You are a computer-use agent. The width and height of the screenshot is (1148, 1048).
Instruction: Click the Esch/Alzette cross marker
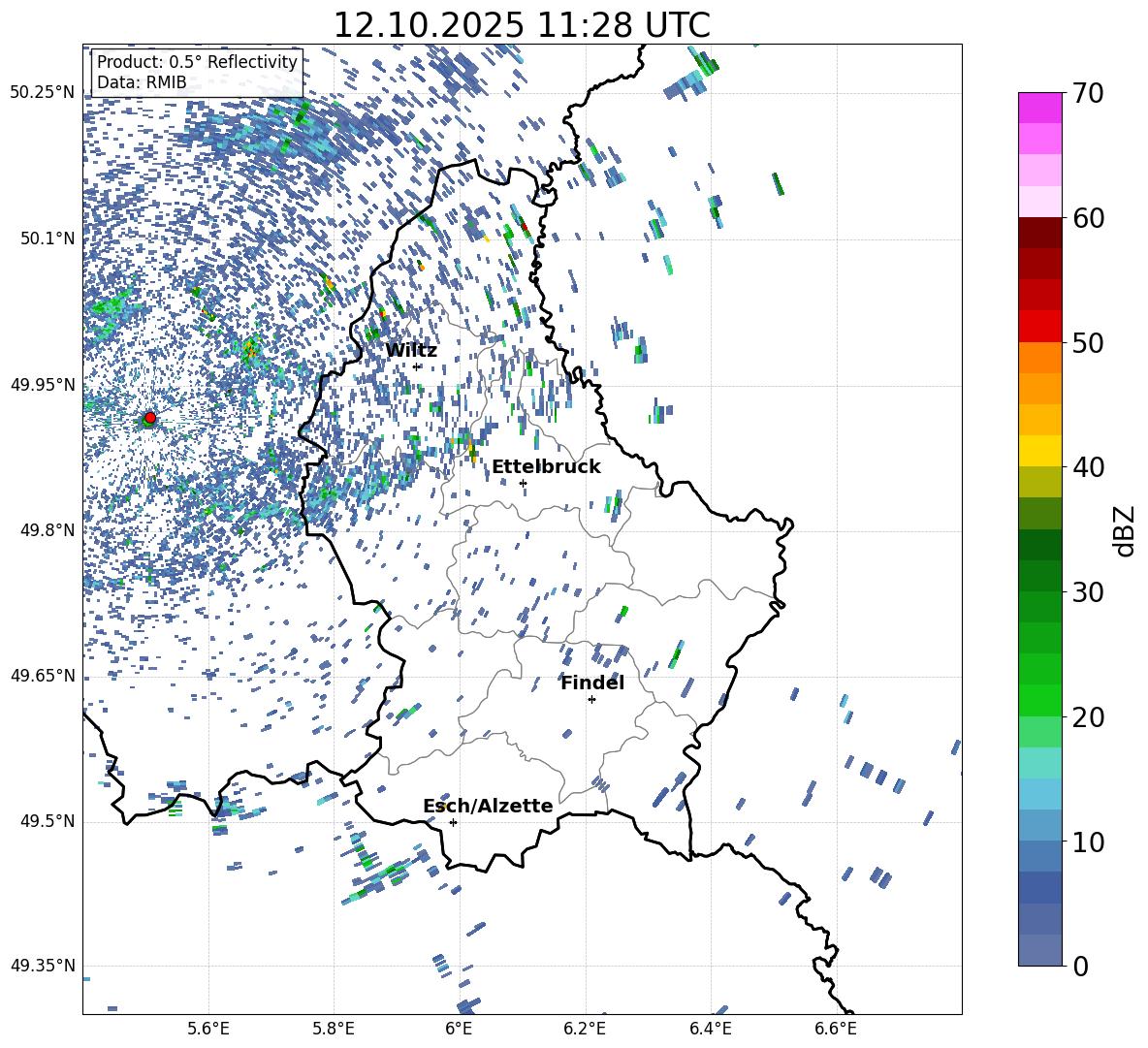453,822
